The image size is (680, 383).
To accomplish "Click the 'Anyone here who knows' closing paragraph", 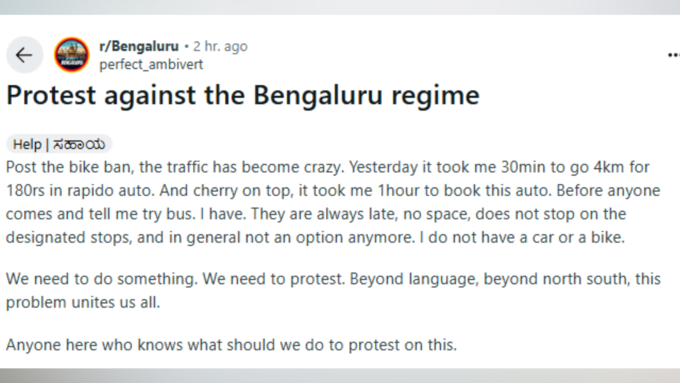I will pos(231,345).
